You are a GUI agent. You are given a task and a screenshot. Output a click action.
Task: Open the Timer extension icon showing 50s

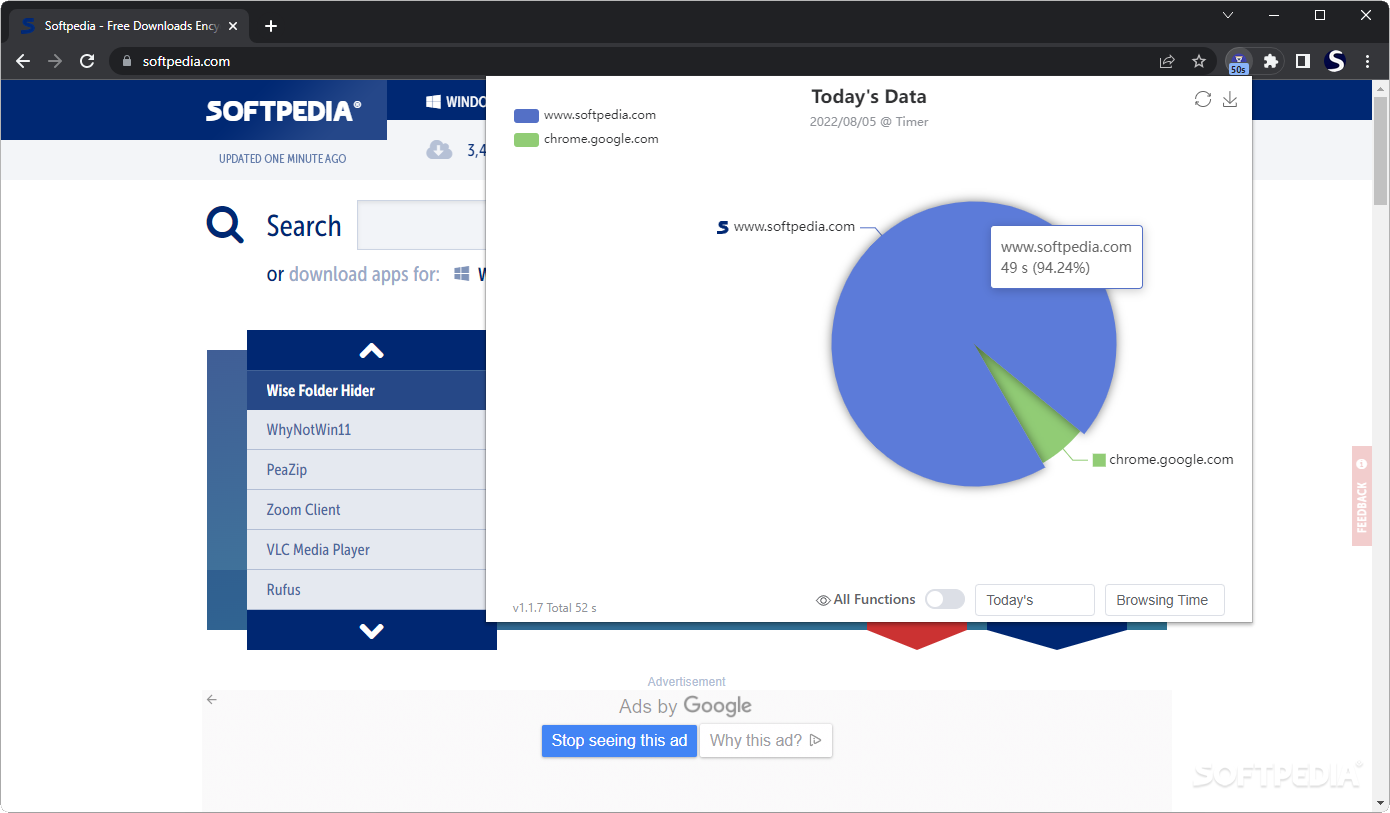pyautogui.click(x=1238, y=62)
